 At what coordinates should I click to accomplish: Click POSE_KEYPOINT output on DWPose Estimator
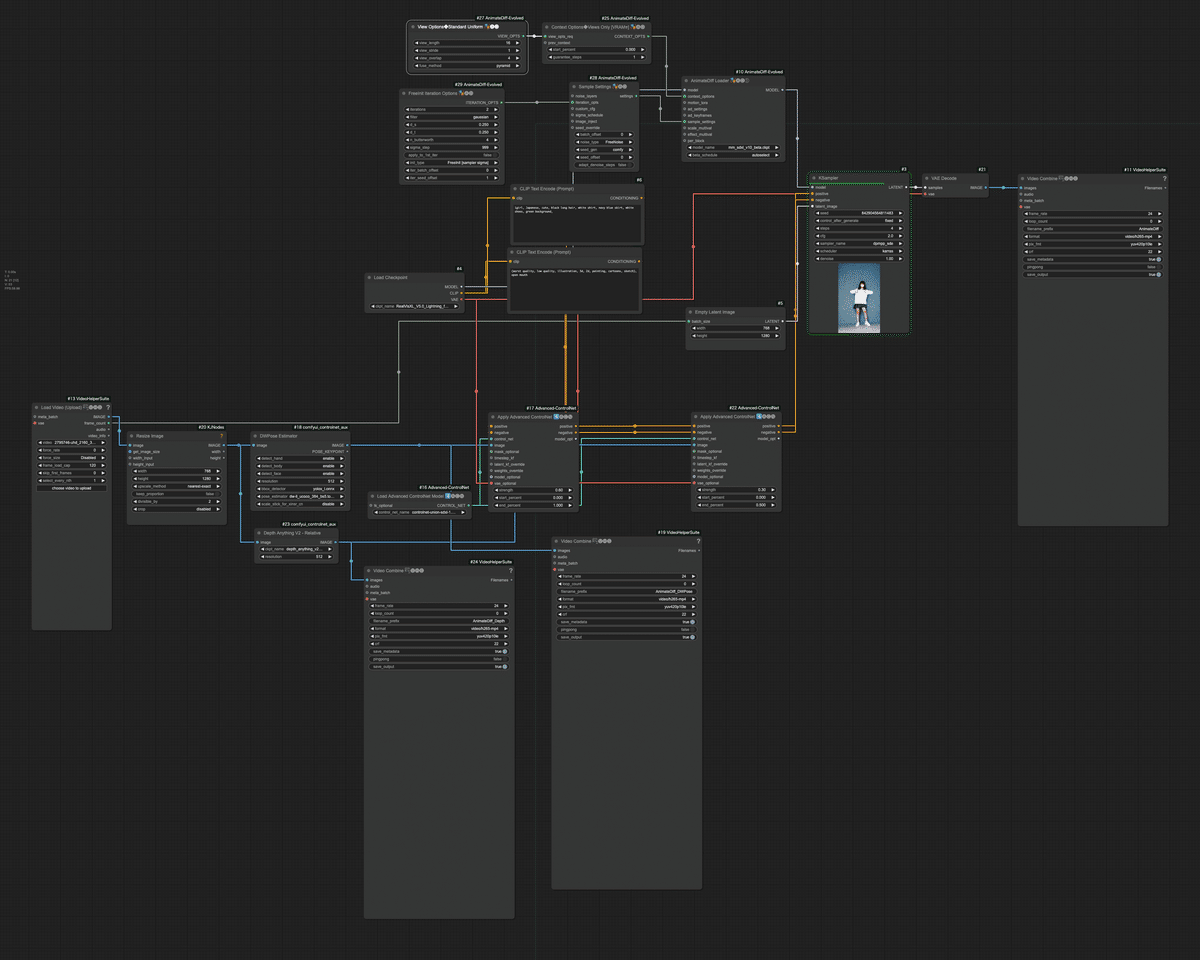click(347, 451)
